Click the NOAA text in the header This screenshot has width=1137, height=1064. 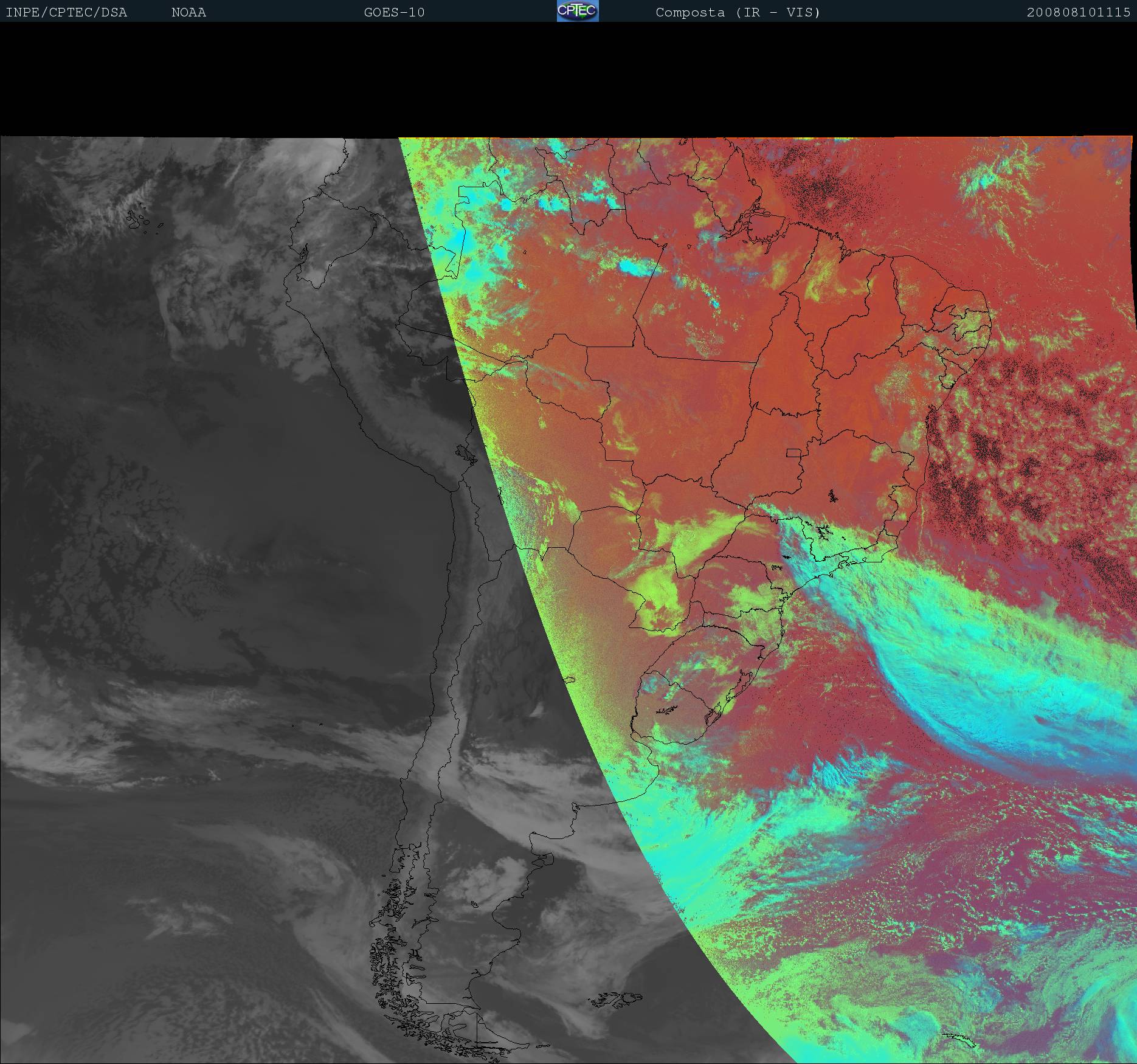[x=188, y=13]
